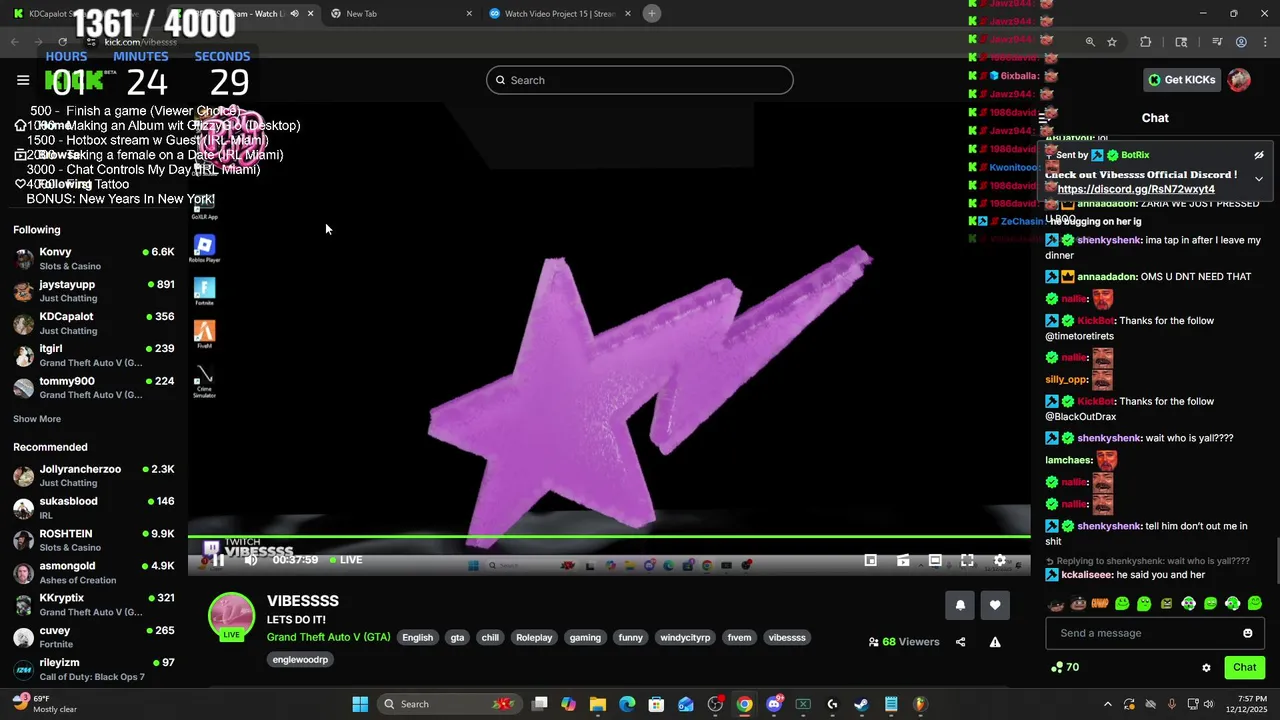Select the windycityrp tag
The image size is (1280, 720).
685,637
